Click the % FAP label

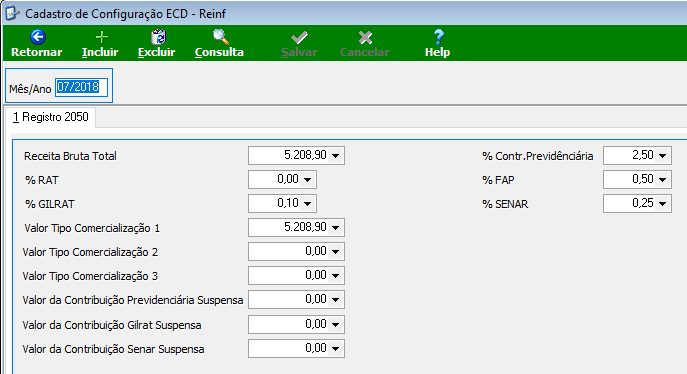pyautogui.click(x=498, y=180)
